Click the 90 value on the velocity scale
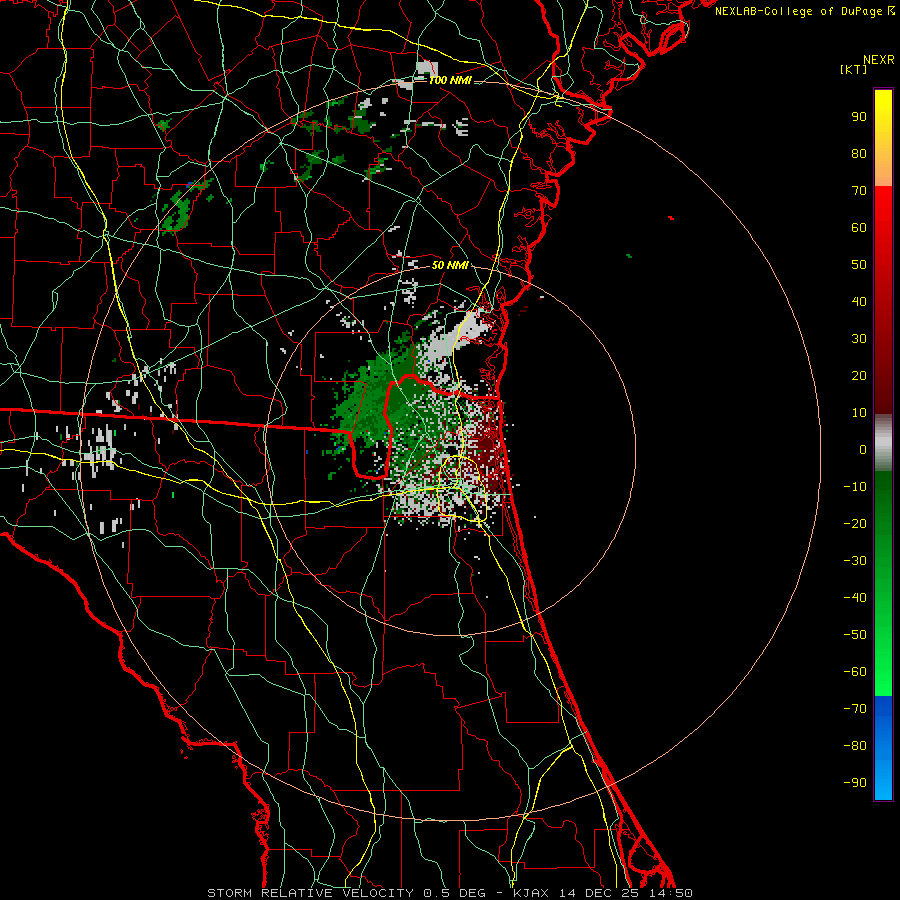 (859, 117)
